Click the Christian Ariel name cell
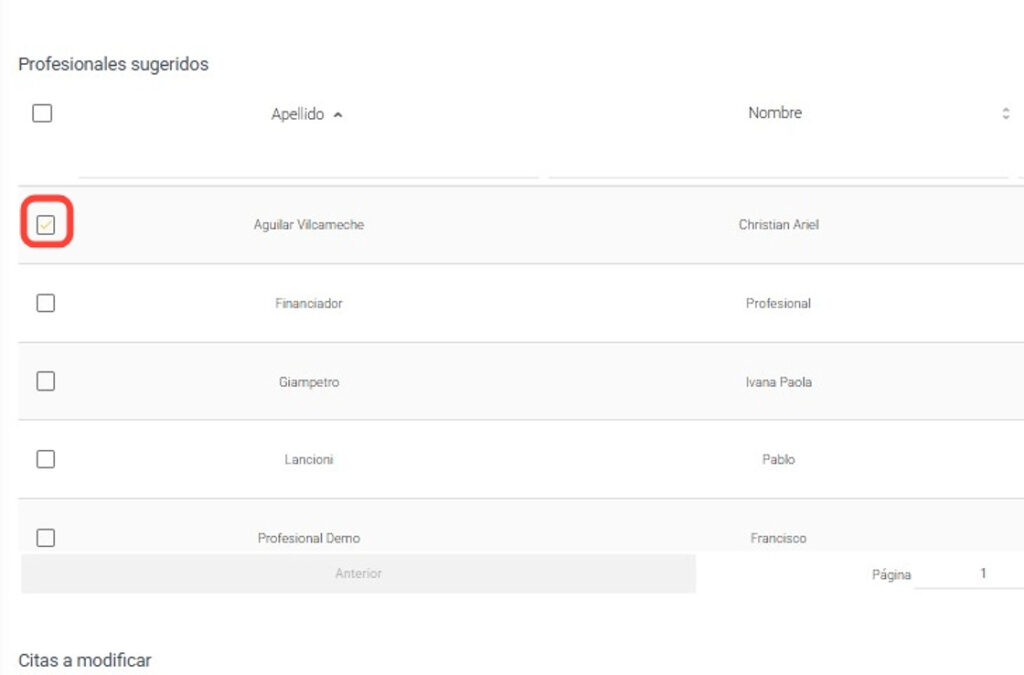This screenshot has height=675, width=1024. pyautogui.click(x=778, y=225)
